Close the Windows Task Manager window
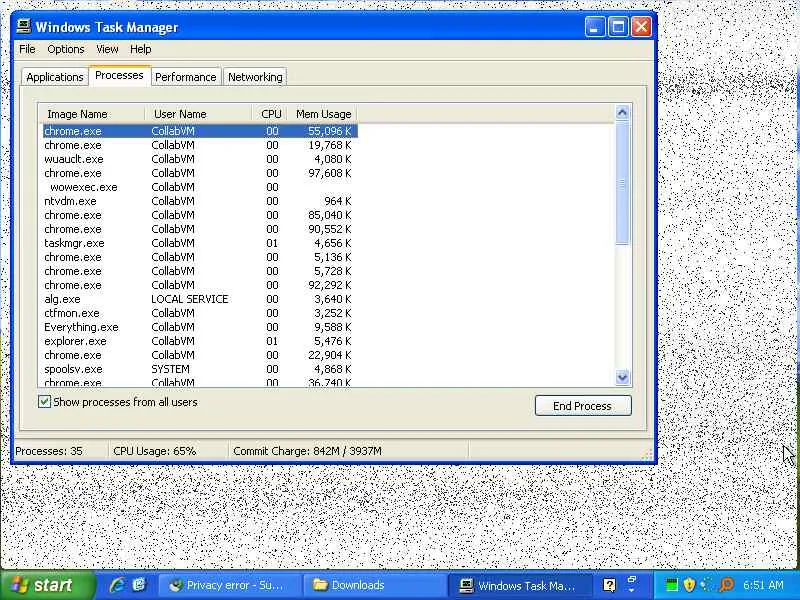The width and height of the screenshot is (800, 600). (x=641, y=27)
